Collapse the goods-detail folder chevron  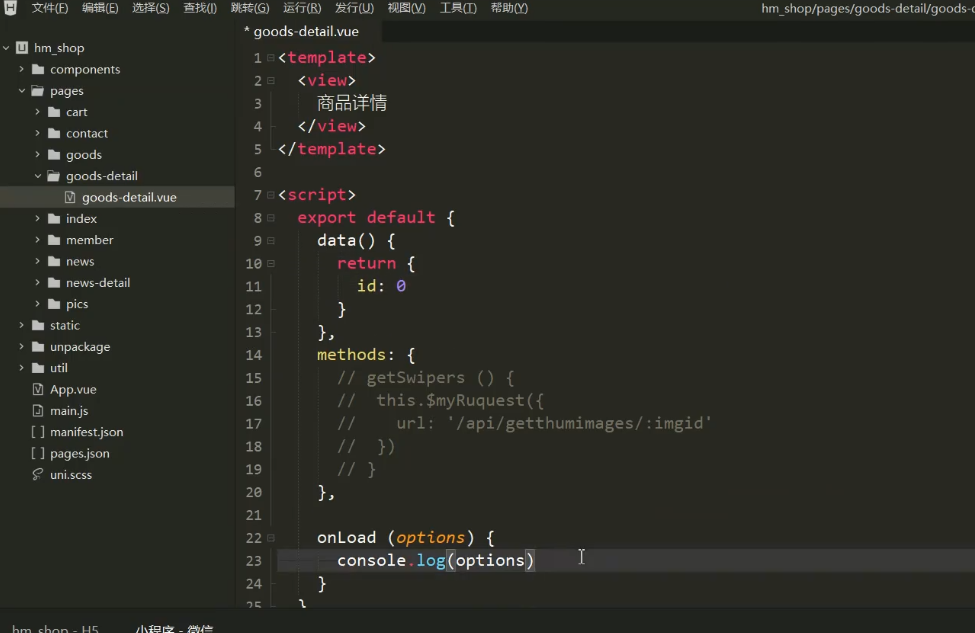coord(38,176)
